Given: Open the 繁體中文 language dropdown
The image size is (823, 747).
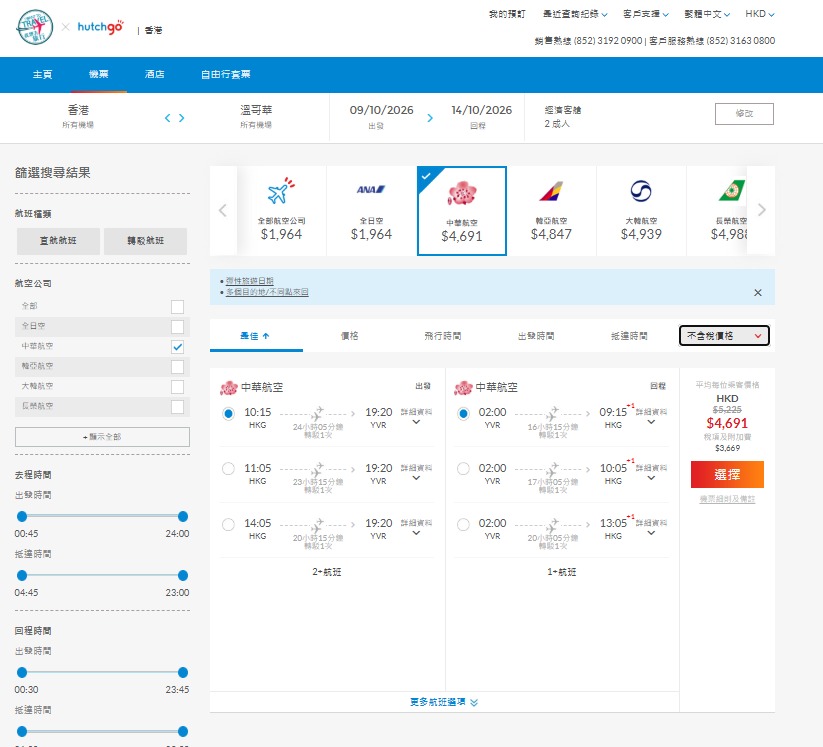Looking at the screenshot, I should (707, 14).
